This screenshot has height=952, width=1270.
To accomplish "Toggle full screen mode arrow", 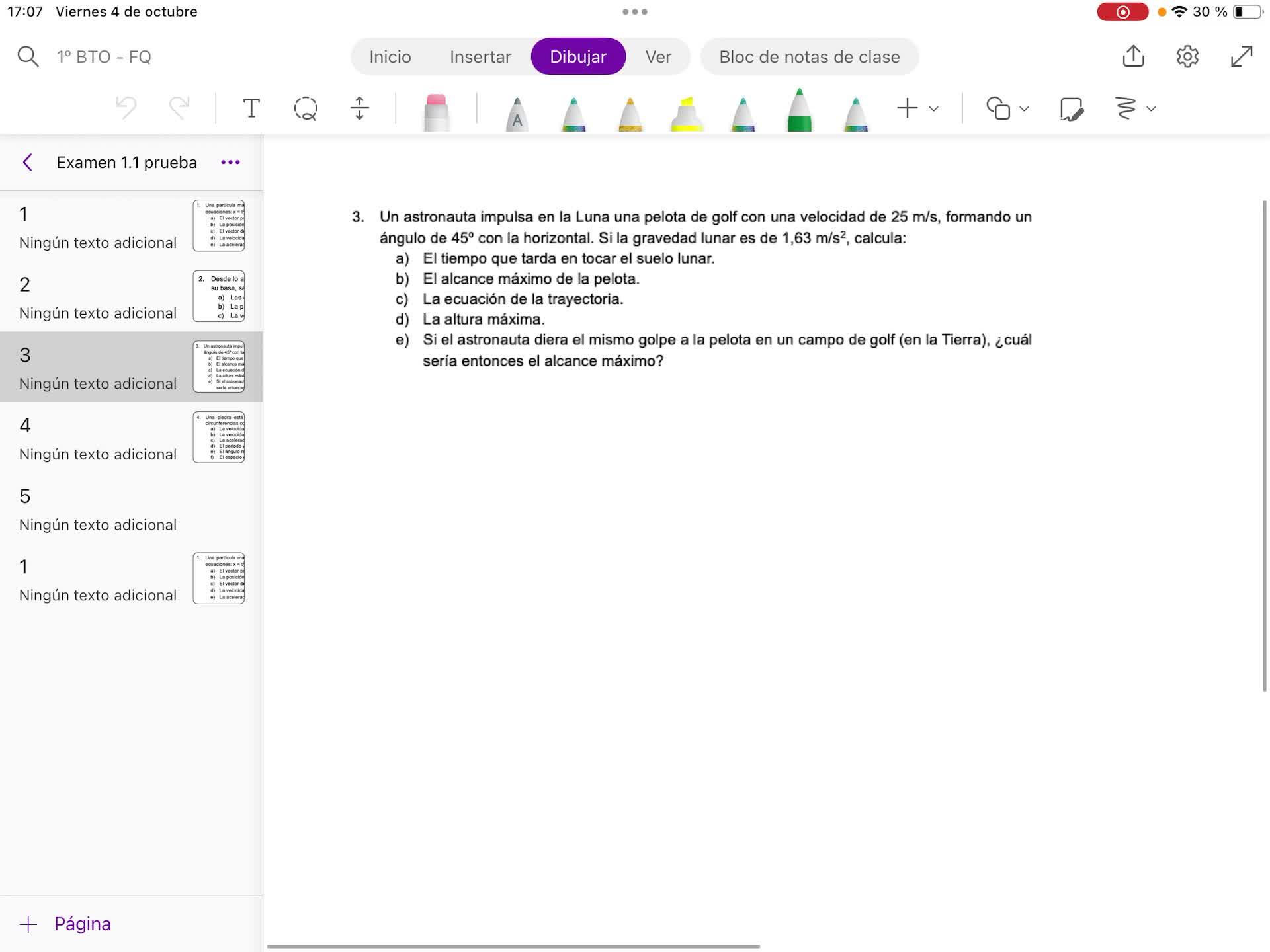I will pyautogui.click(x=1242, y=56).
